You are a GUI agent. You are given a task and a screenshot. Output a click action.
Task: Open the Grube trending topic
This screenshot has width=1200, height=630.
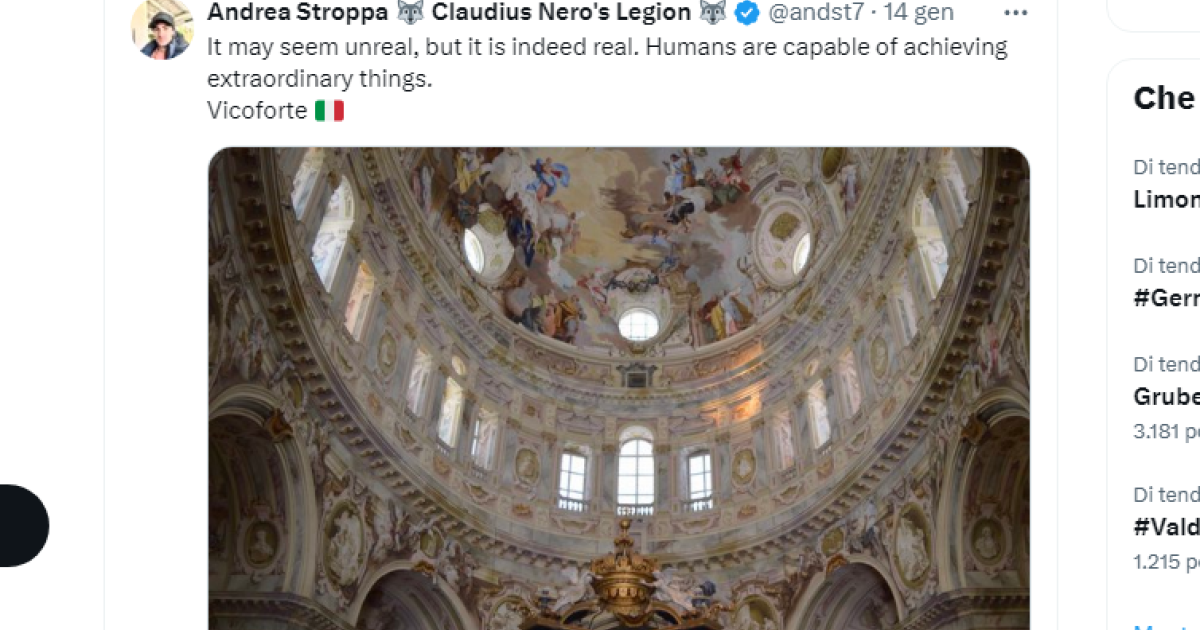click(x=1166, y=397)
